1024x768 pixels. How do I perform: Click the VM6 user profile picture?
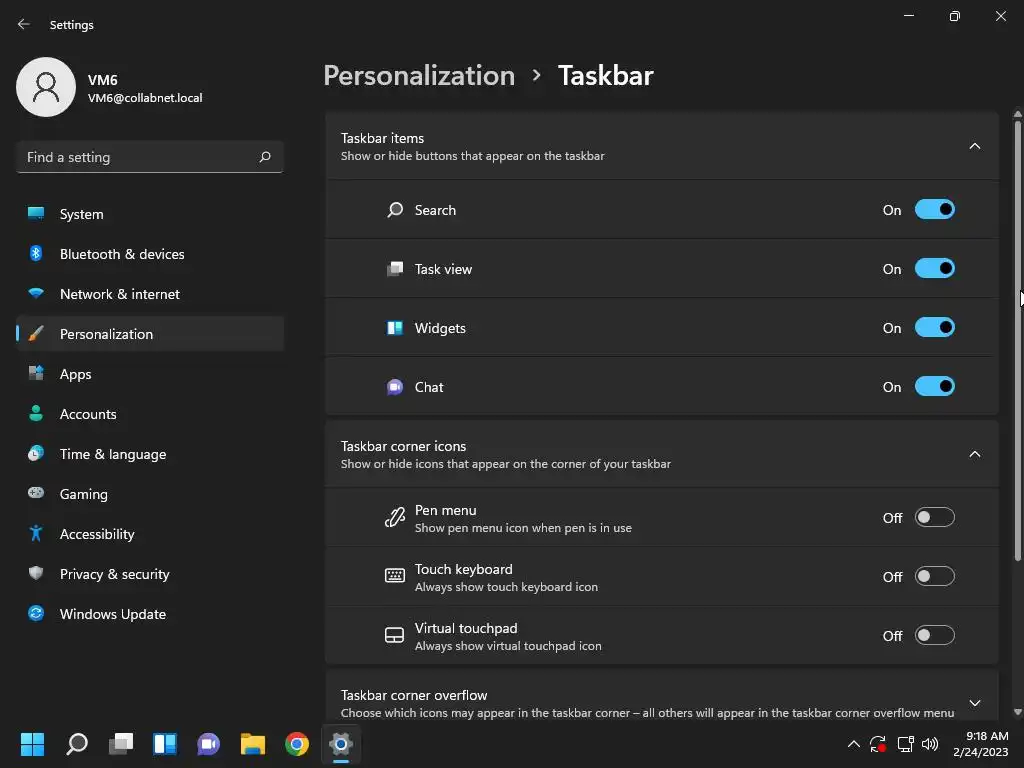point(46,87)
